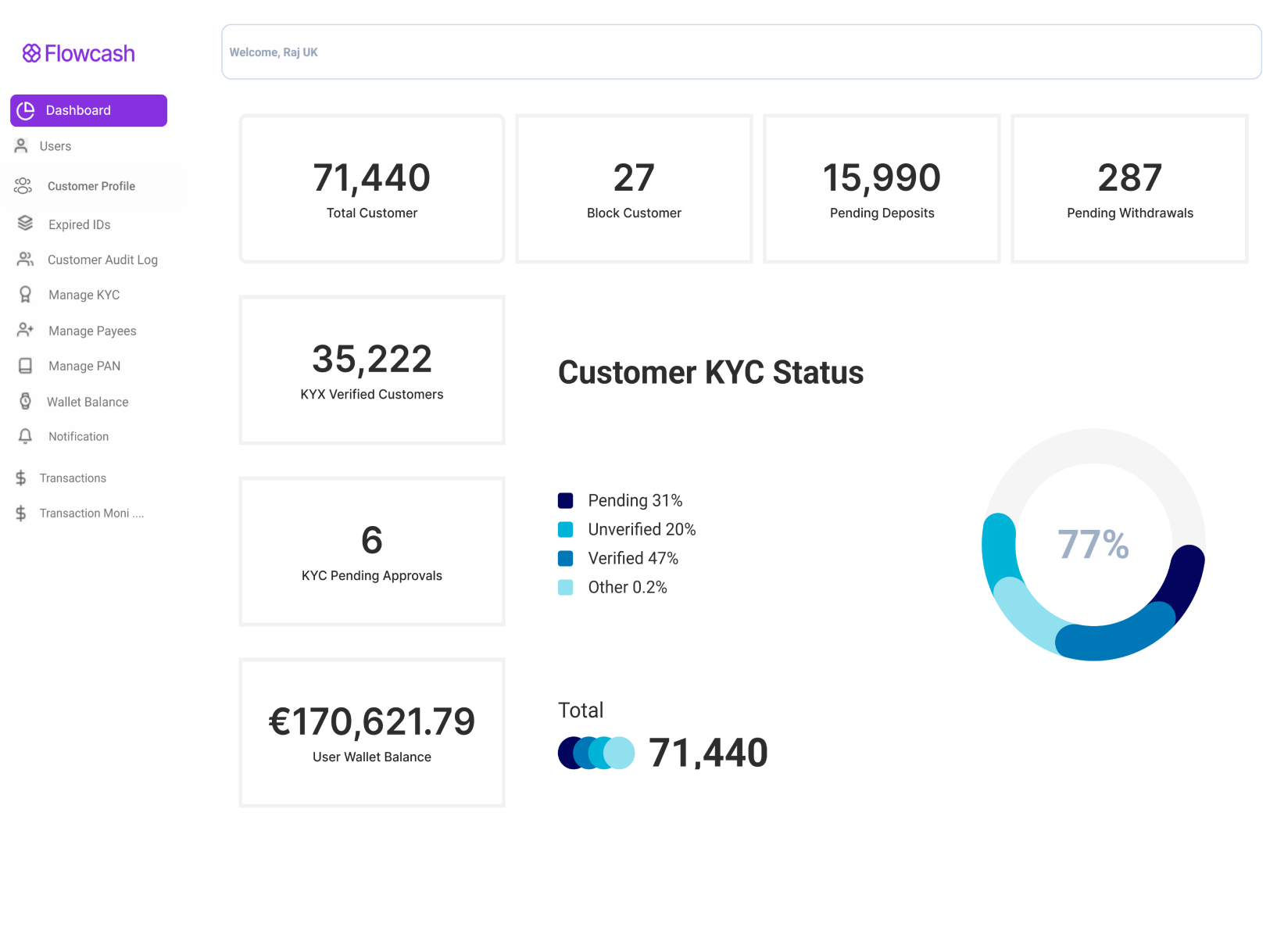1277x952 pixels.
Task: Open Transaction Moni... menu item
Action: (91, 513)
